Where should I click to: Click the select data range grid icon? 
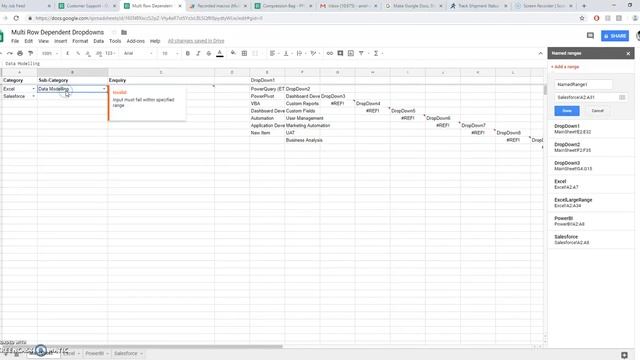pos(622,98)
